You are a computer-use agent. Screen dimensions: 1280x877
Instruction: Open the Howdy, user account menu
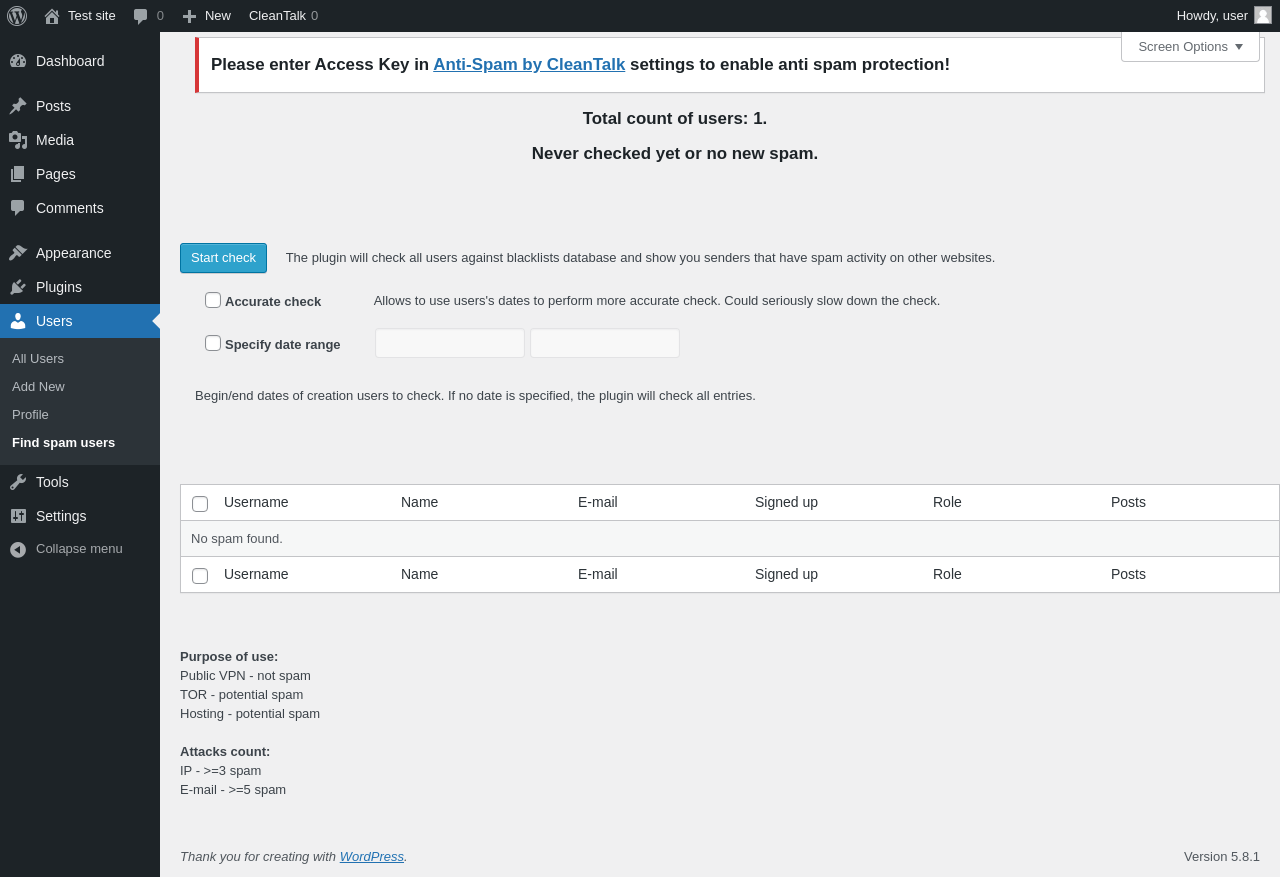(1223, 16)
